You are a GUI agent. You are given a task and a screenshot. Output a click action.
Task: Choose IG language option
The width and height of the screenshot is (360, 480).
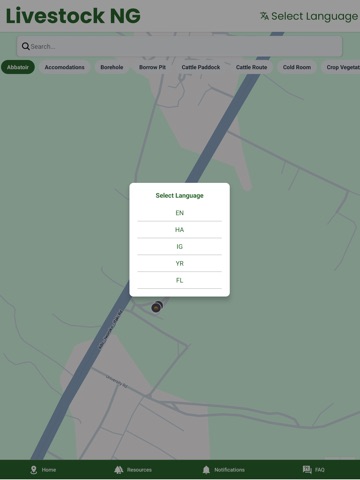(x=179, y=247)
